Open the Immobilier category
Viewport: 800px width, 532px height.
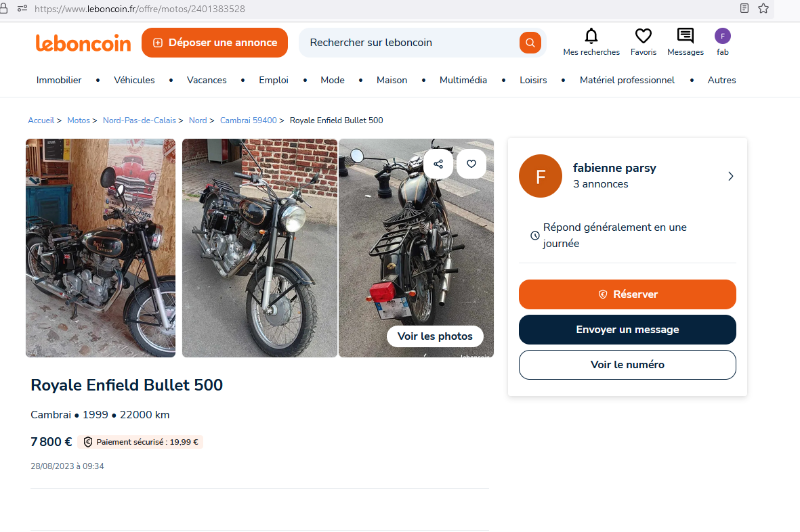tap(59, 80)
